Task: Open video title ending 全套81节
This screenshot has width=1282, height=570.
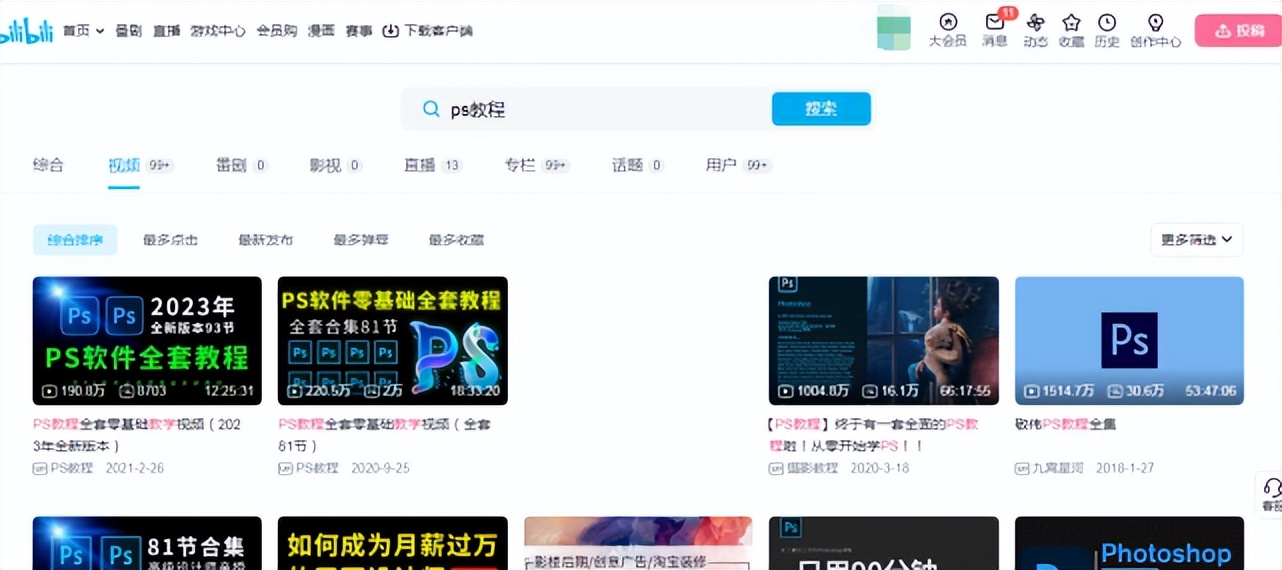Action: [x=385, y=435]
